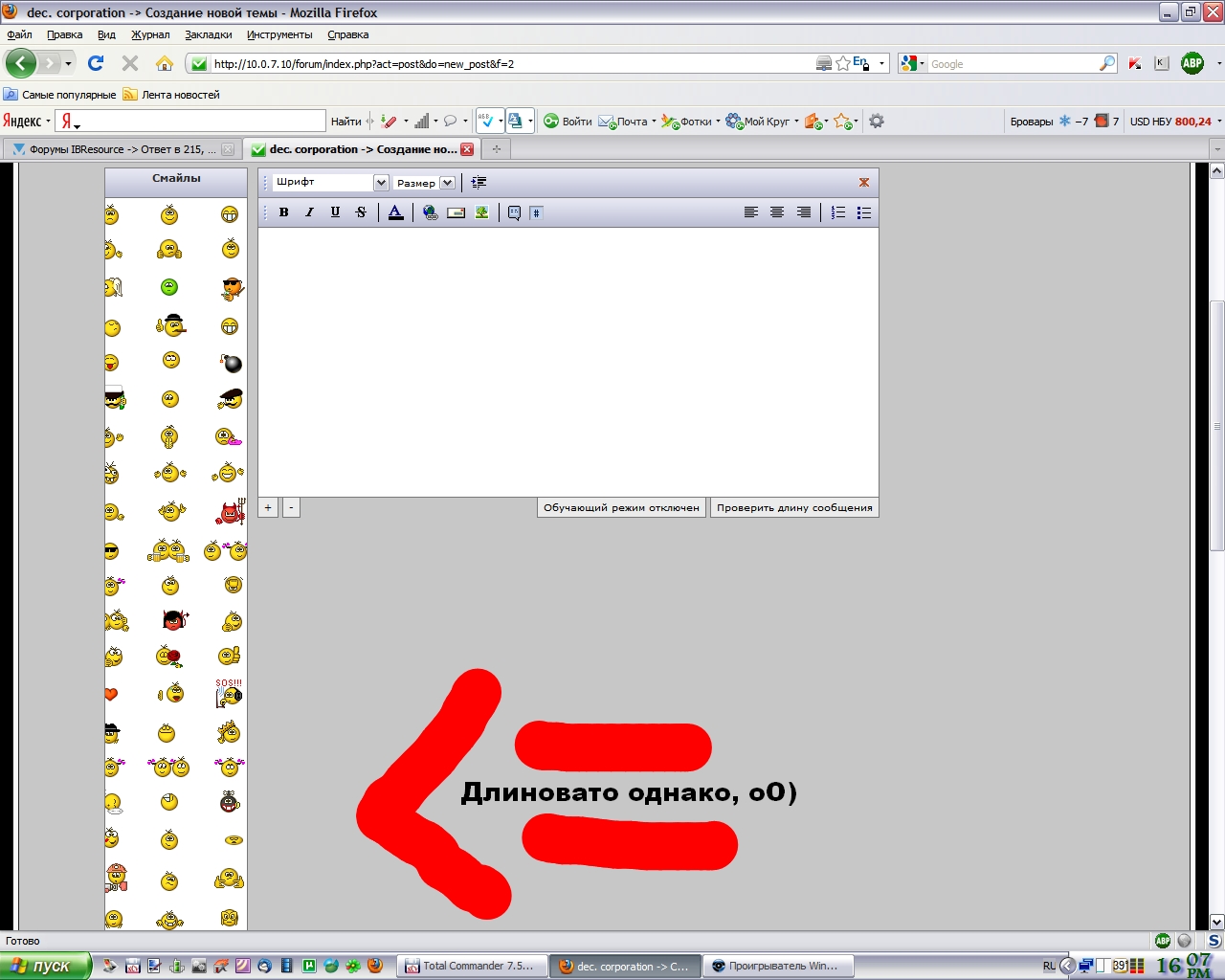Click the strikethrough text icon
This screenshot has height=980, width=1225.
coord(361,212)
